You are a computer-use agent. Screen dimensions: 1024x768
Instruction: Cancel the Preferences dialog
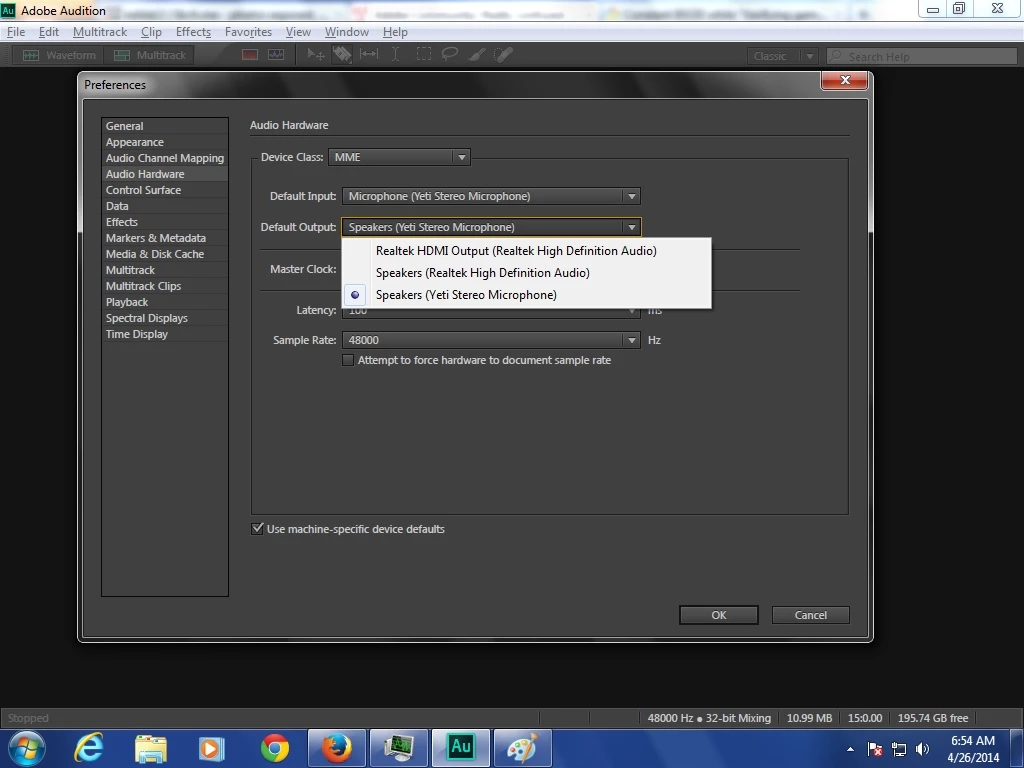click(810, 615)
